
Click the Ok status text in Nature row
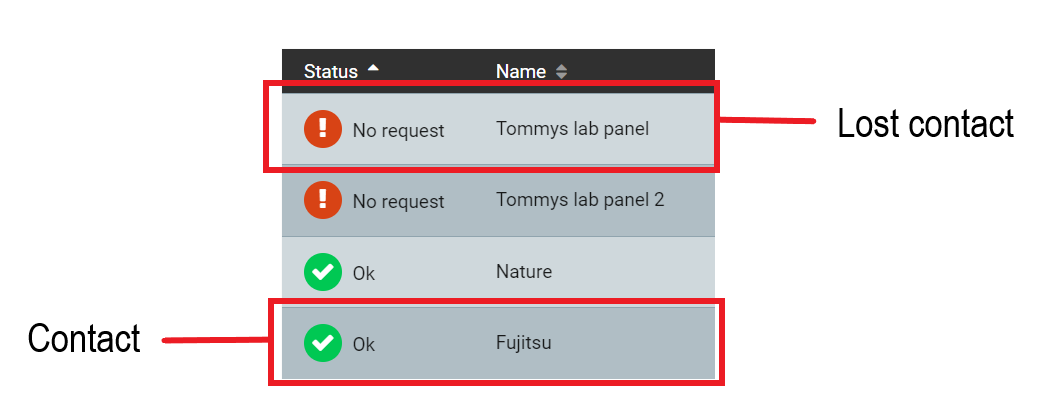pos(363,273)
